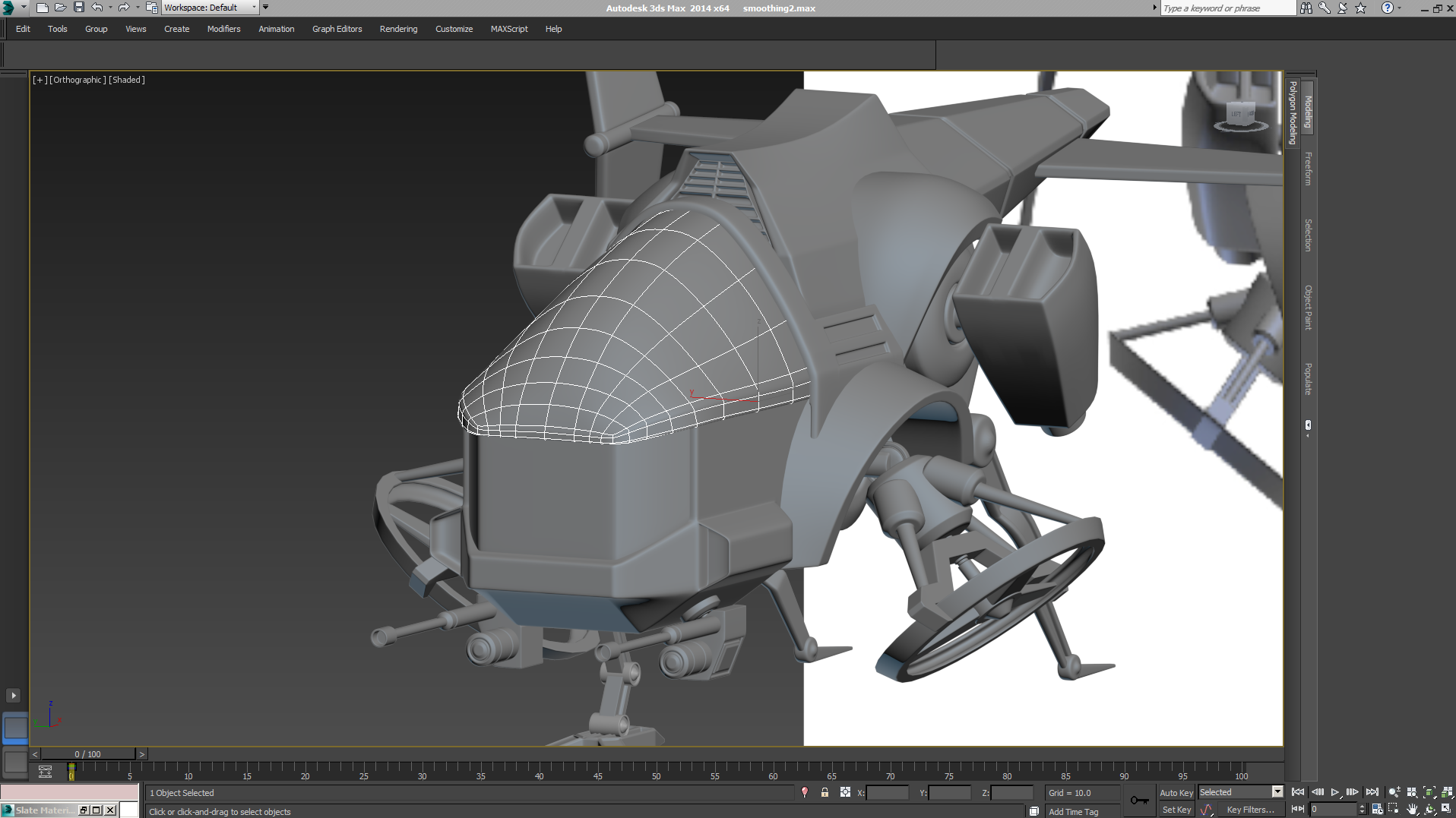Toggle Maximize Viewport
The width and height of the screenshot is (1456, 818).
1447,809
